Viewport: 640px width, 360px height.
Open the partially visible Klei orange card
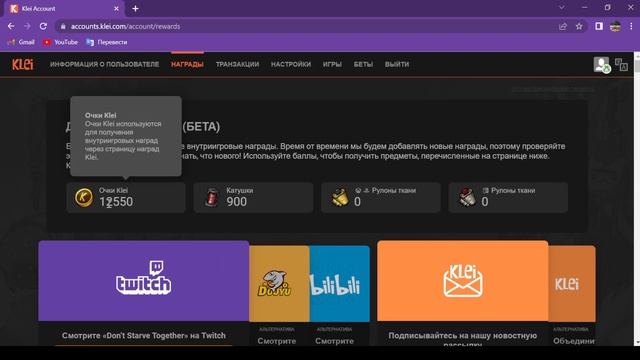[572, 284]
